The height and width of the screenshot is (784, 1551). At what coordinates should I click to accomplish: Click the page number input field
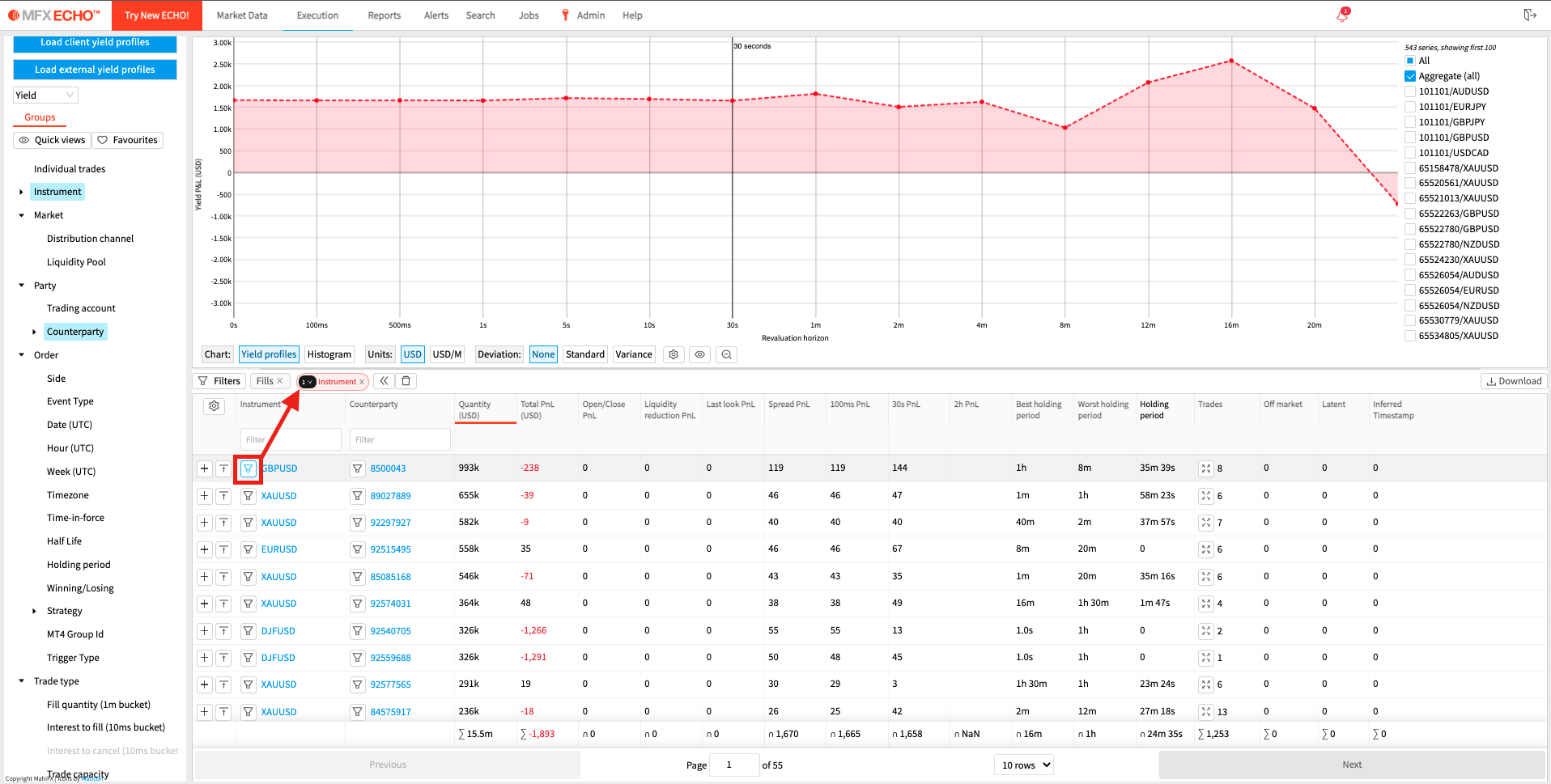pyautogui.click(x=734, y=765)
